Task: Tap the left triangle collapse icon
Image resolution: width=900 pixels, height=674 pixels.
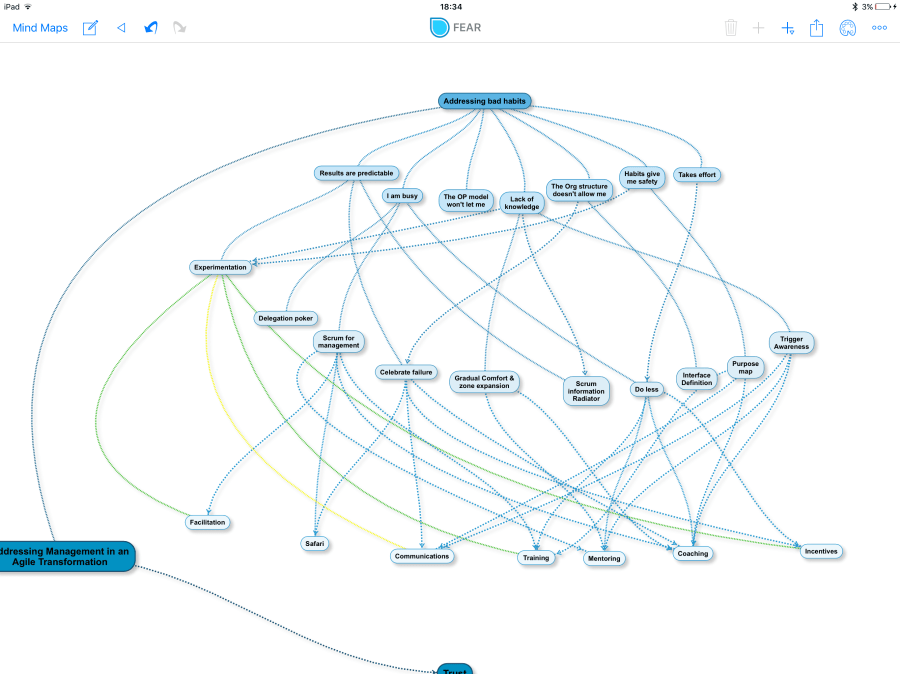Action: point(121,28)
